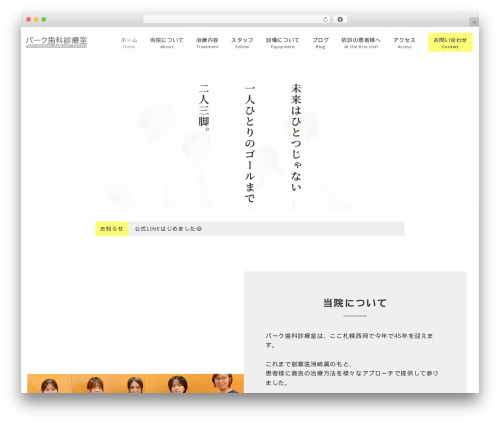The image size is (500, 423).
Task: Click the パーク歯科診療室 site logo
Action: point(56,42)
